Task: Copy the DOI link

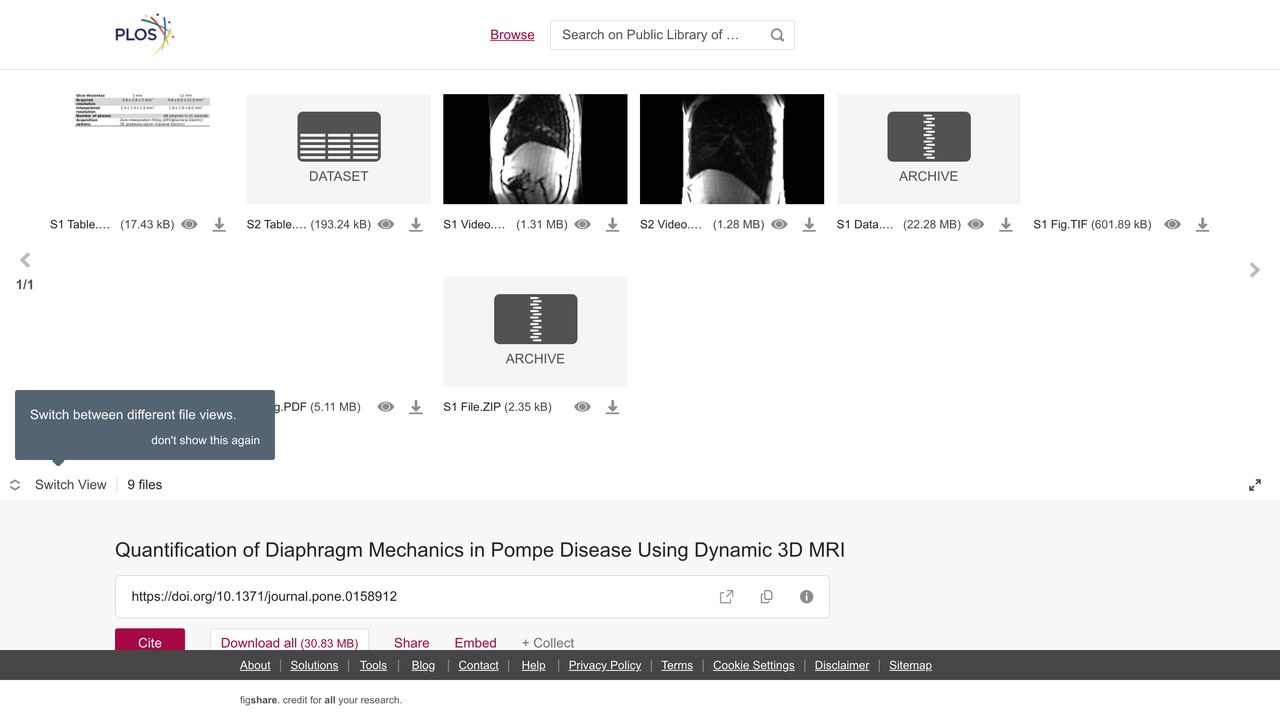Action: (x=767, y=597)
